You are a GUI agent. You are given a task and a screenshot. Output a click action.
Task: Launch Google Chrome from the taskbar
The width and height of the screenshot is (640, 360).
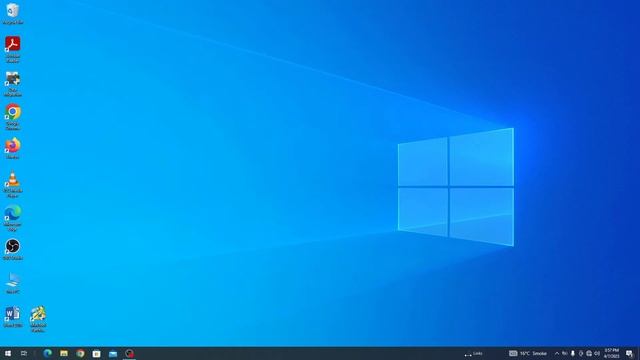80,353
